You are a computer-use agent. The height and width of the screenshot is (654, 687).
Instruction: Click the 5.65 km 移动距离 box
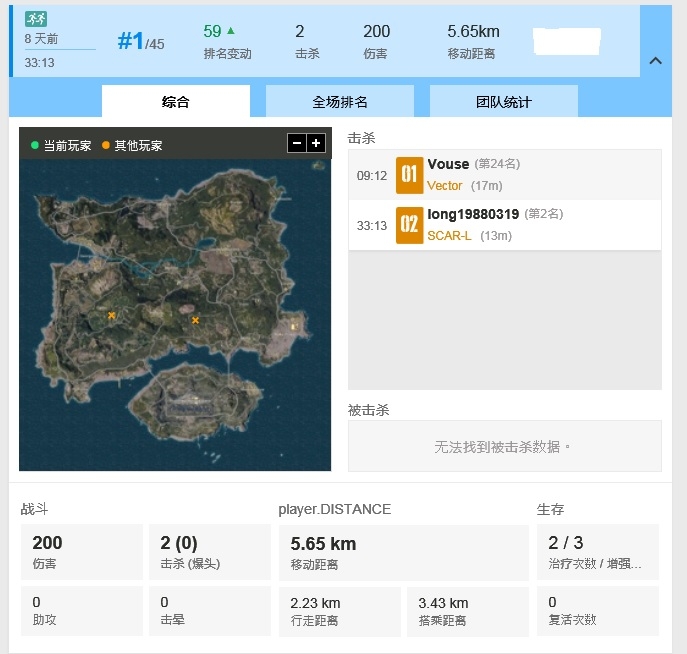404,552
